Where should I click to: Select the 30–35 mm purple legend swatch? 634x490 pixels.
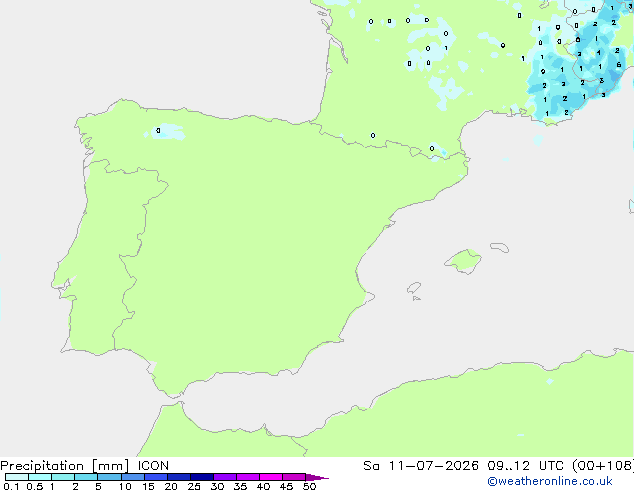pyautogui.click(x=225, y=477)
